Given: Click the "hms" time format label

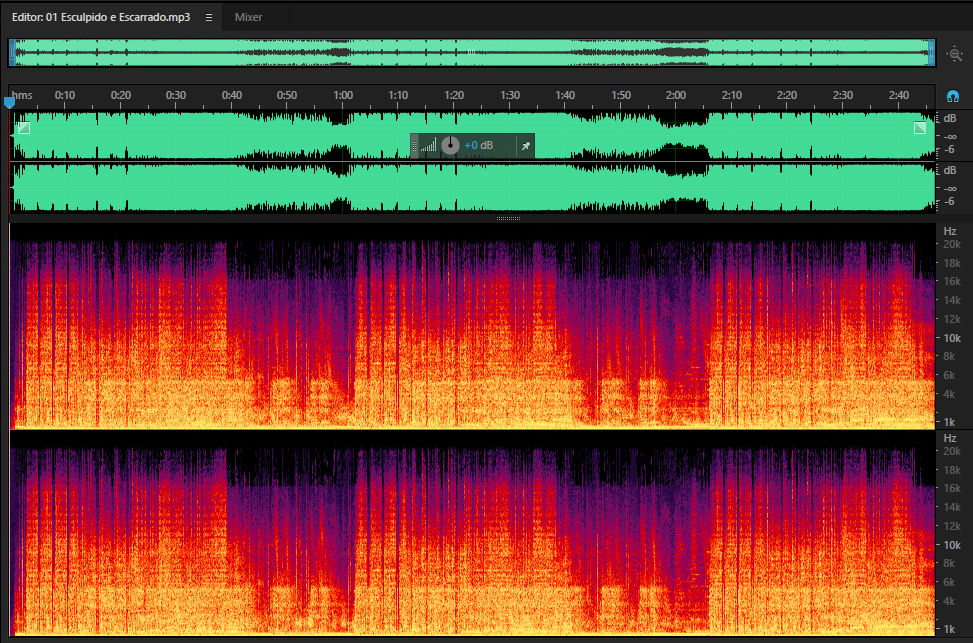Looking at the screenshot, I should 22,96.
